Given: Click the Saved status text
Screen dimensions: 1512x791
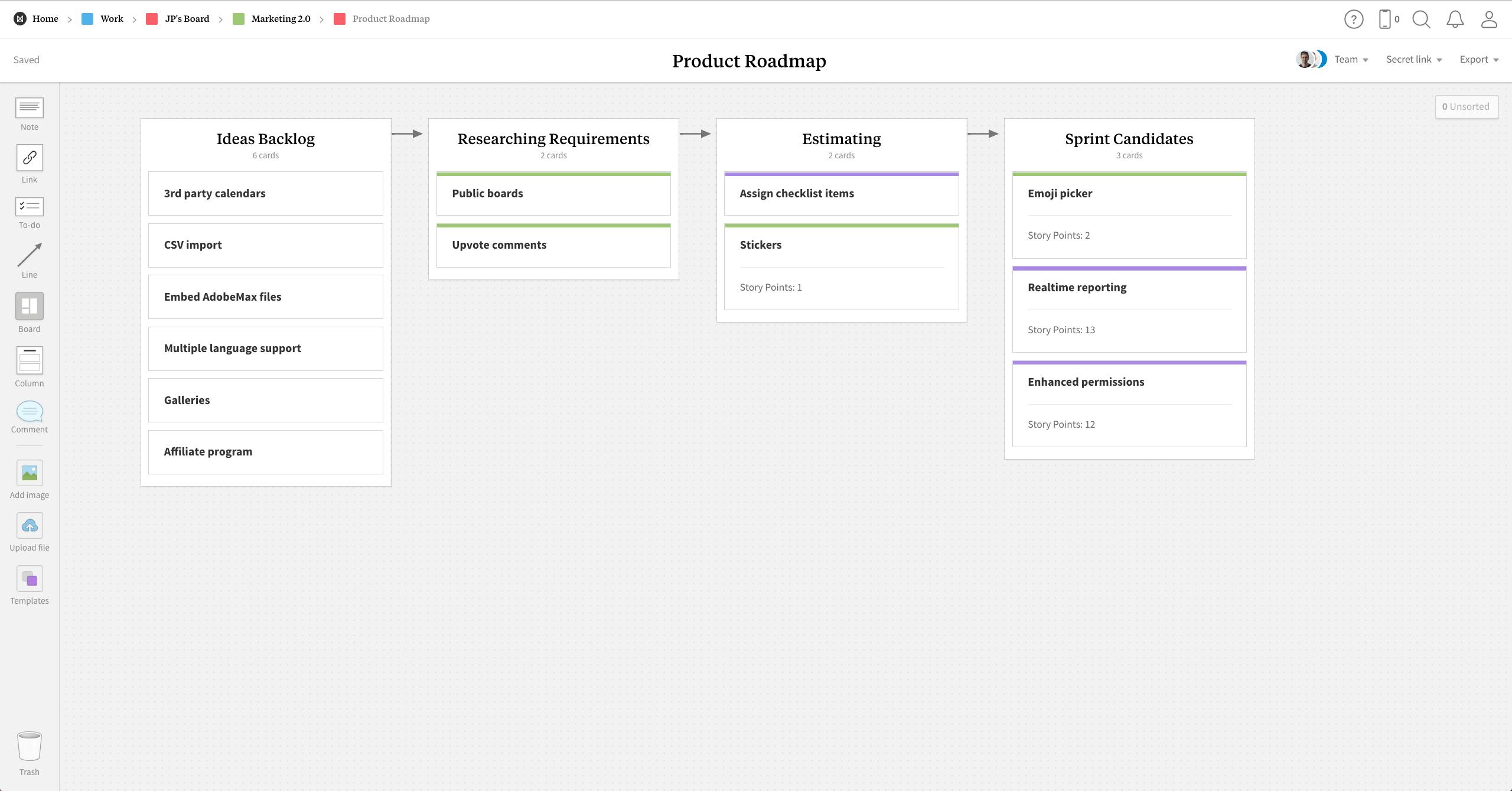Looking at the screenshot, I should (27, 60).
